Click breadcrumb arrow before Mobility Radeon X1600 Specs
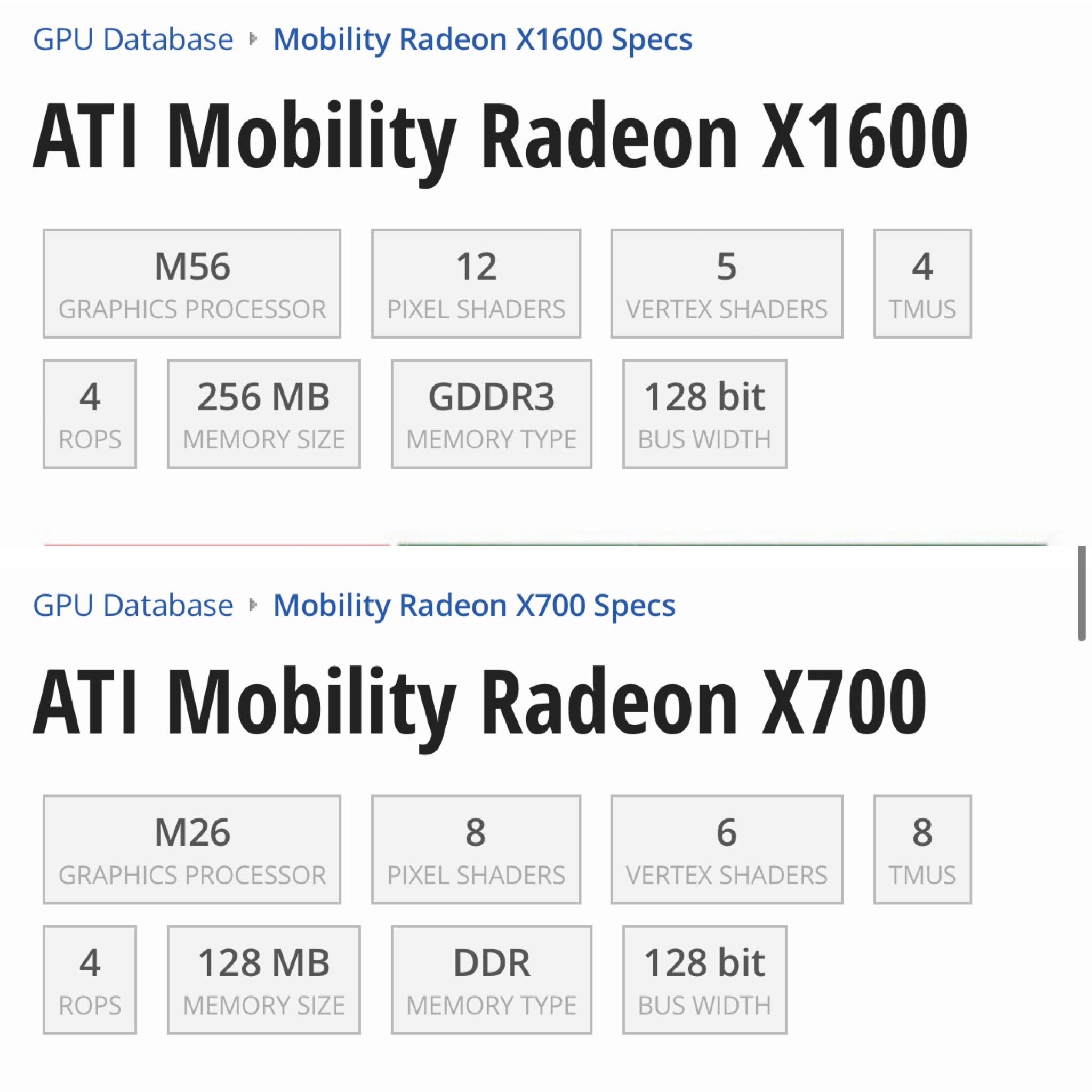The image size is (1092, 1092). click(253, 39)
